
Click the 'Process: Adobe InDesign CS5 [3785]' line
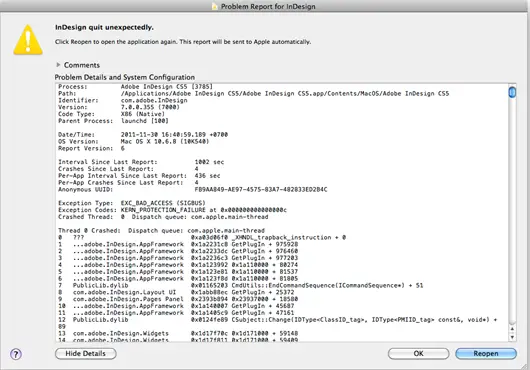(x=135, y=87)
